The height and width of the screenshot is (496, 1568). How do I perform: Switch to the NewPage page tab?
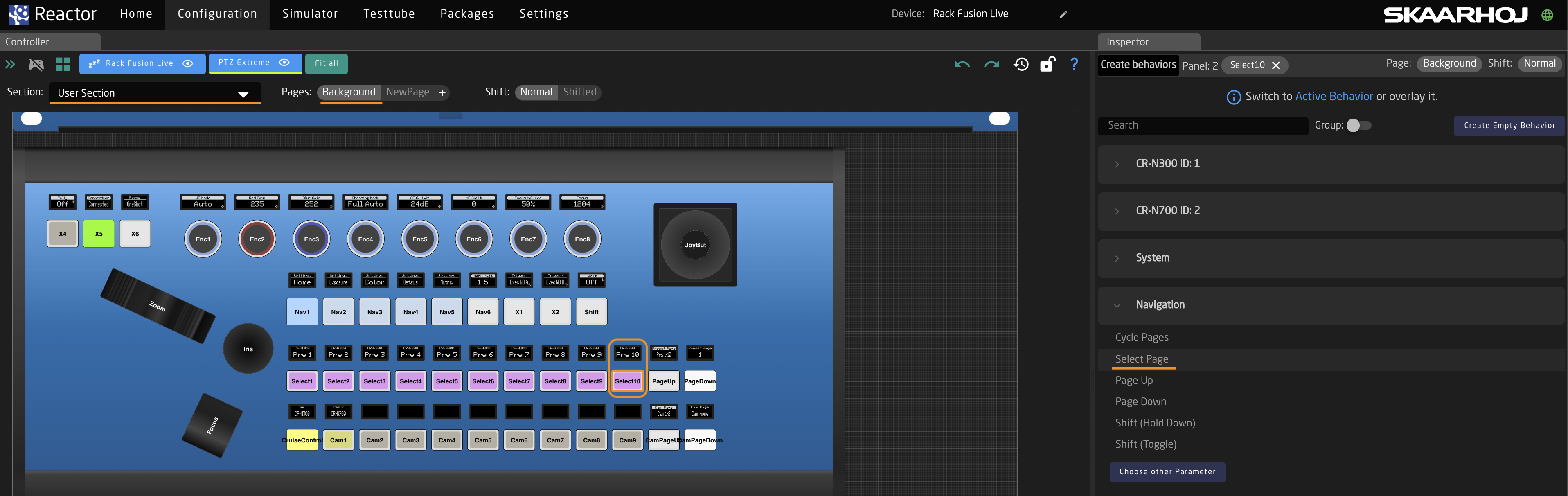pyautogui.click(x=407, y=92)
